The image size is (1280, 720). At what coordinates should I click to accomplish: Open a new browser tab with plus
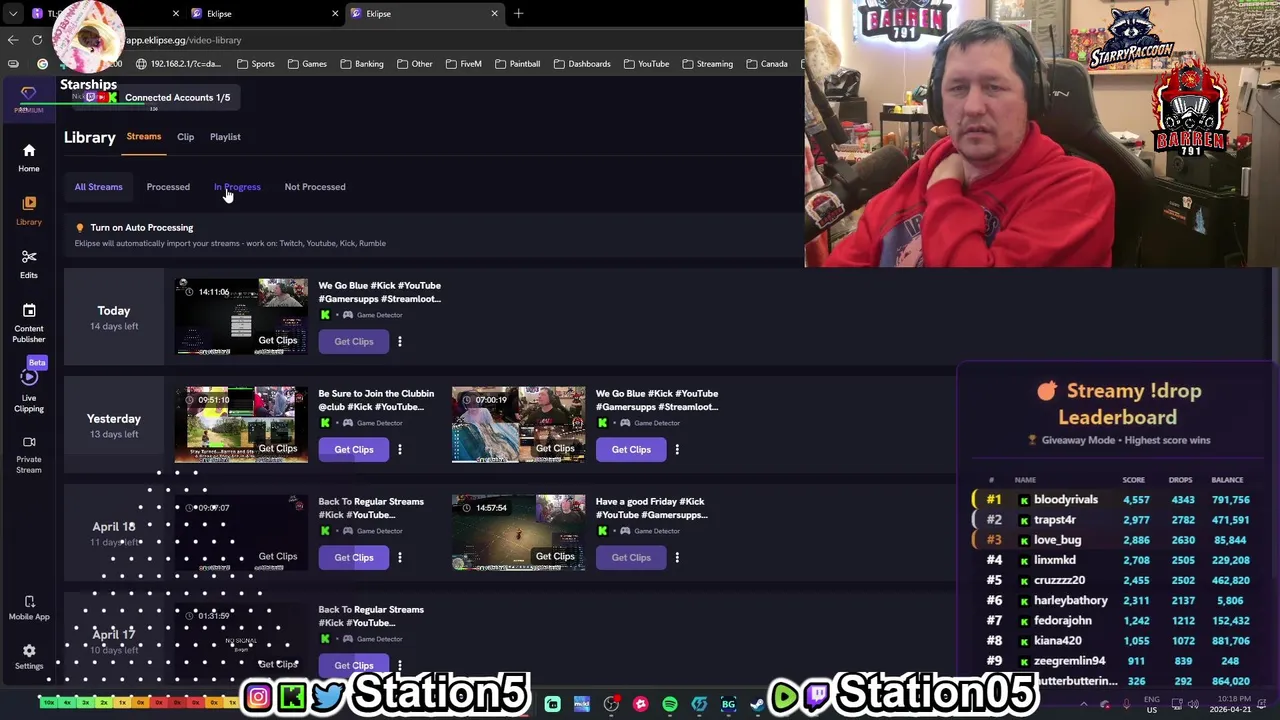(x=518, y=13)
